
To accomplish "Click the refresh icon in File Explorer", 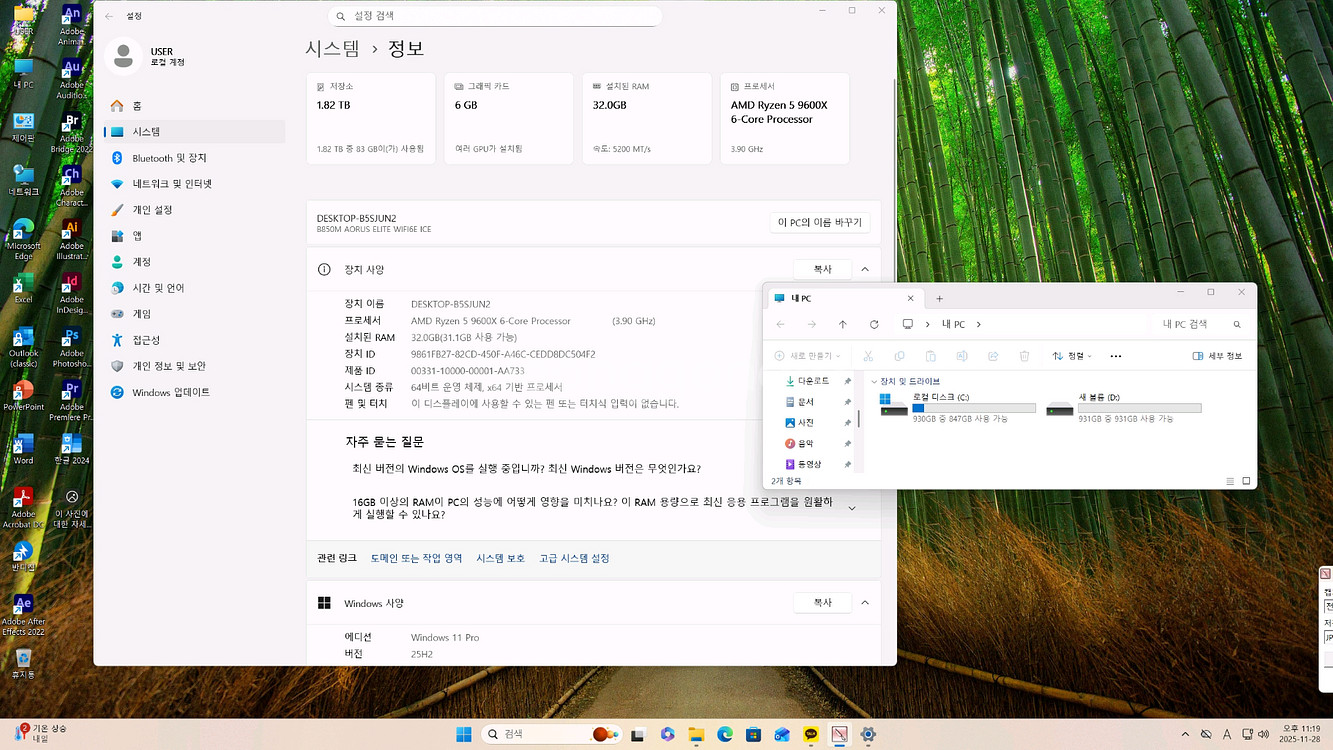I will [871, 323].
